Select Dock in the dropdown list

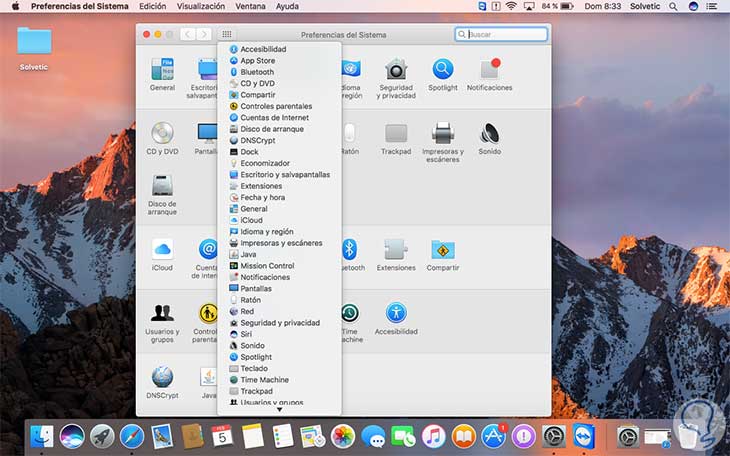click(x=279, y=152)
